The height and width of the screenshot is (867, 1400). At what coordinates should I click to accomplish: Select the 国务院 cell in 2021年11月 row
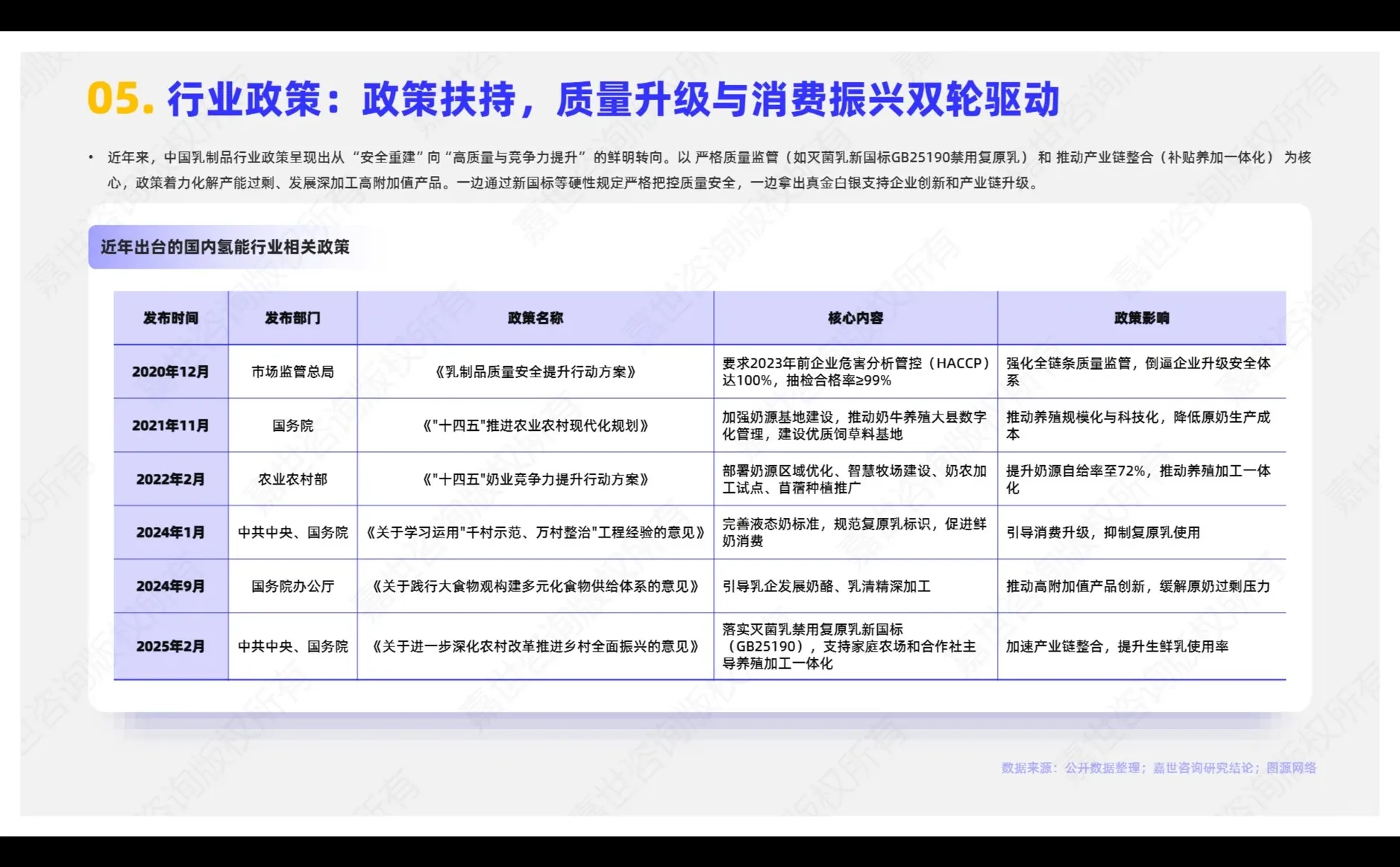tap(292, 426)
